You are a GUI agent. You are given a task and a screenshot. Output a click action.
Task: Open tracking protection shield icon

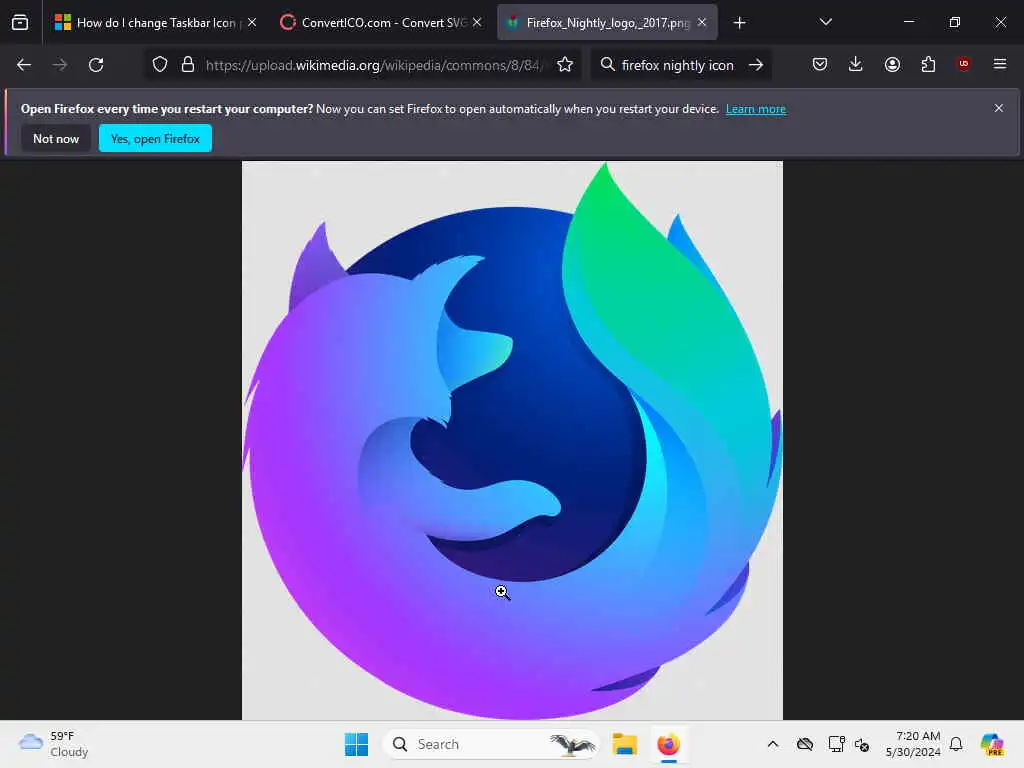pyautogui.click(x=160, y=65)
